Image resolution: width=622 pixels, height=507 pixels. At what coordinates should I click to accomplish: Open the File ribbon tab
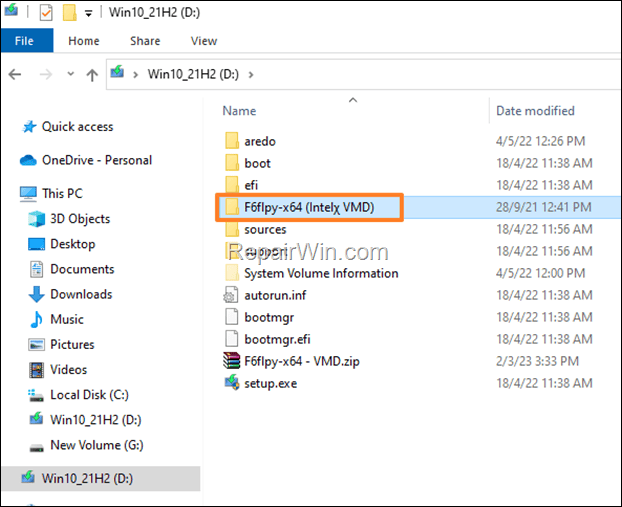pos(27,40)
